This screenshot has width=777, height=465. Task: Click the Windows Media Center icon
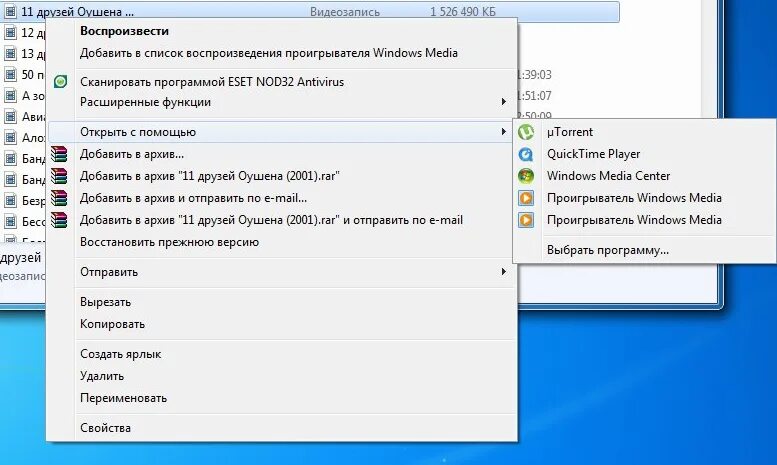click(x=526, y=176)
